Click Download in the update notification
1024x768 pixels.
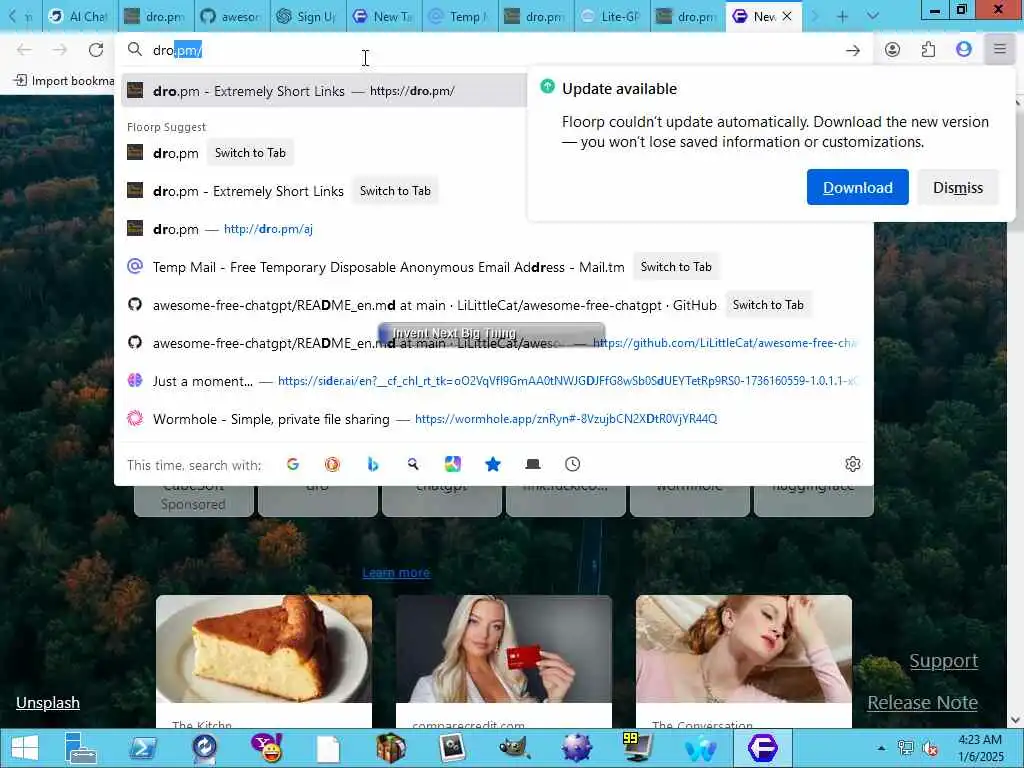click(x=857, y=187)
